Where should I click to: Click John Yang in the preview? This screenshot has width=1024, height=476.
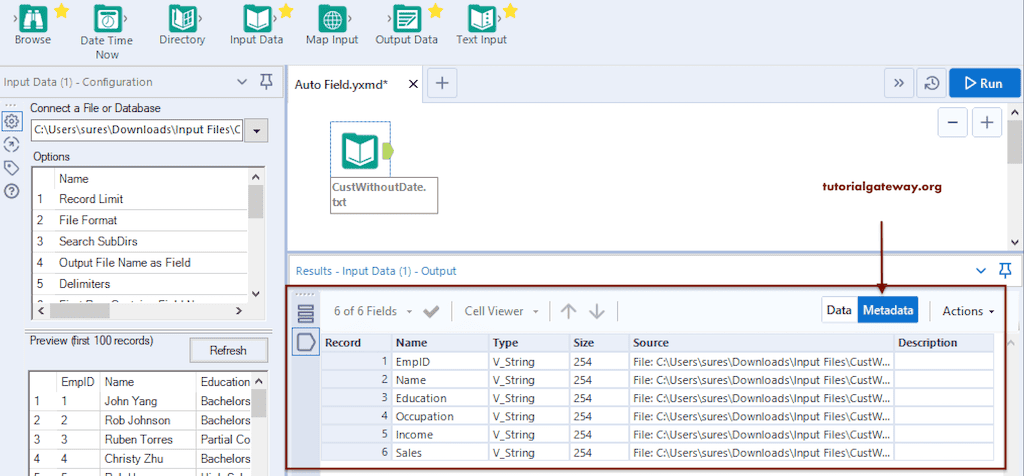131,402
